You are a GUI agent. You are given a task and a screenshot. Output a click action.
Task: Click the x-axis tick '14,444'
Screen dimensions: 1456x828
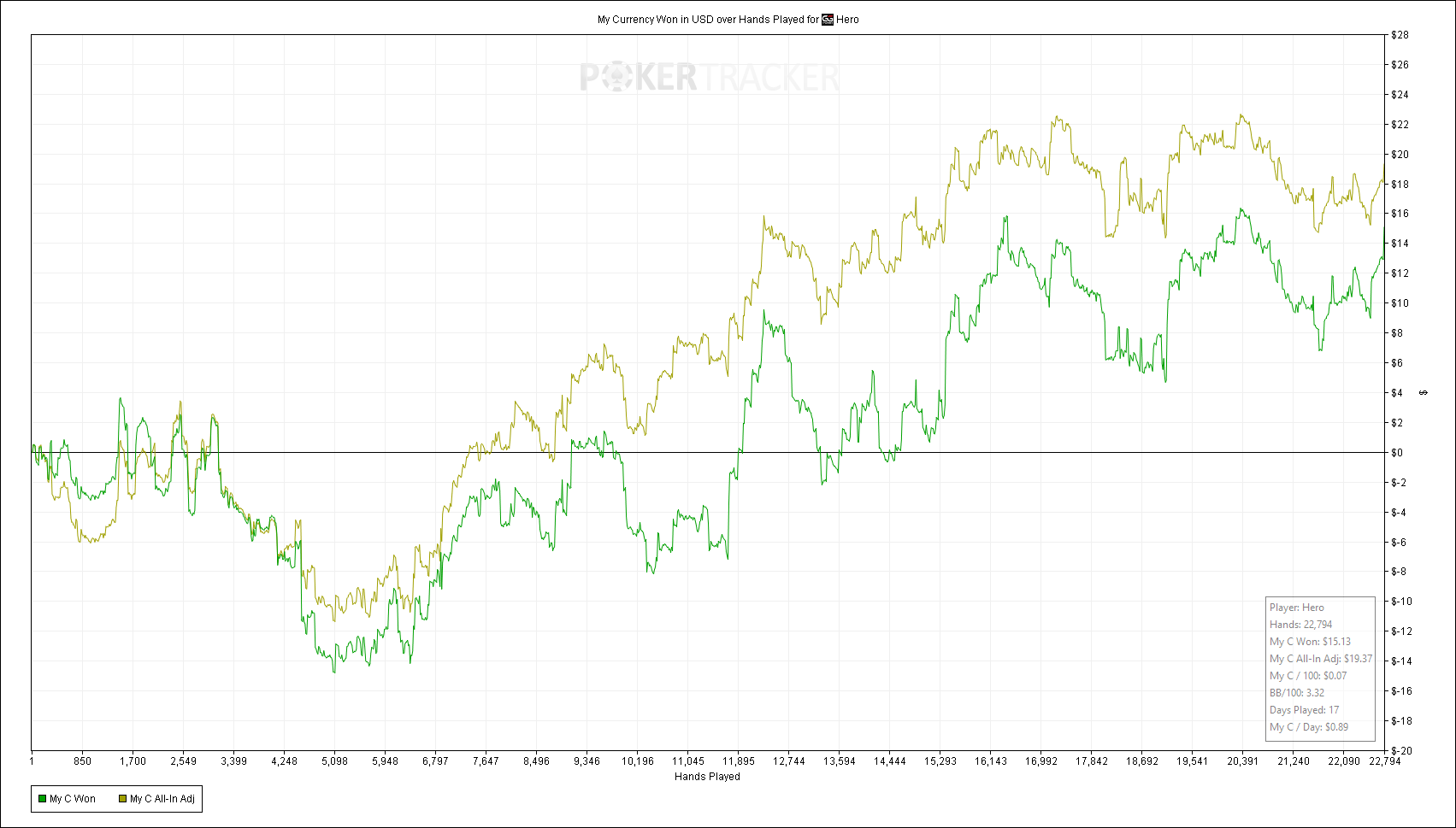889,761
